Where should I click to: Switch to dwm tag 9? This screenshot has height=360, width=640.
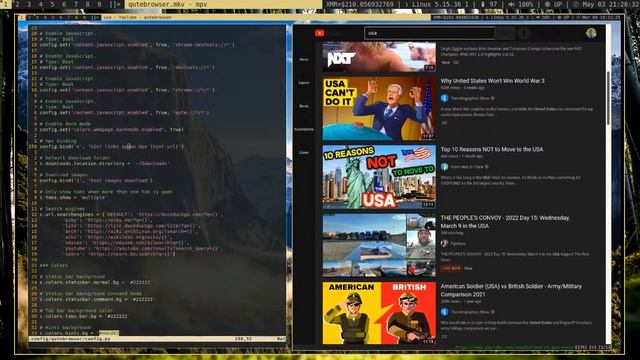(100, 4)
